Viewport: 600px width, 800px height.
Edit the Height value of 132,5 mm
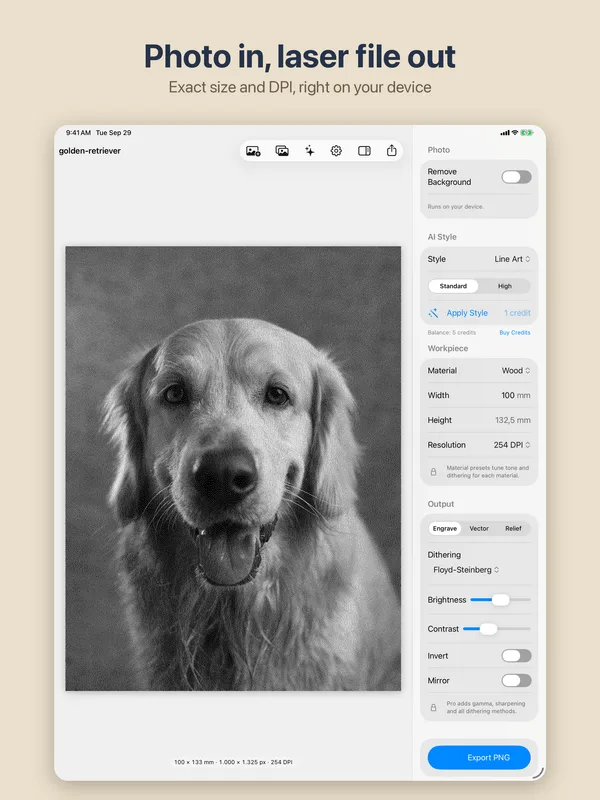512,420
